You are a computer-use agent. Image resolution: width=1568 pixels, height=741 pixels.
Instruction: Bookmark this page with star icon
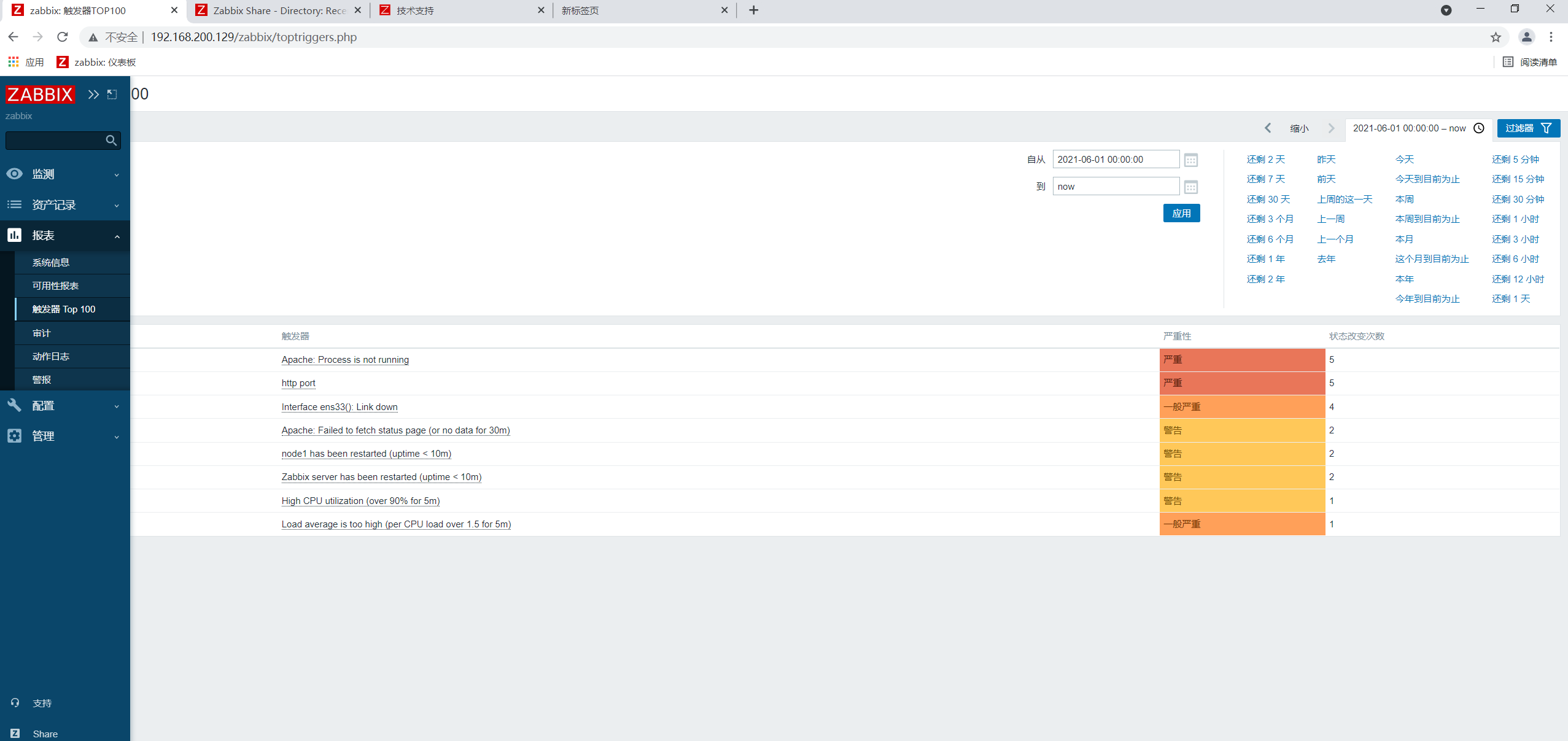click(1496, 37)
